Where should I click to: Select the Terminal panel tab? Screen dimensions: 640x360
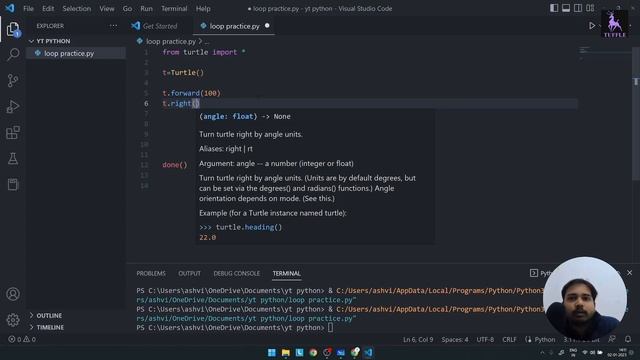[287, 273]
